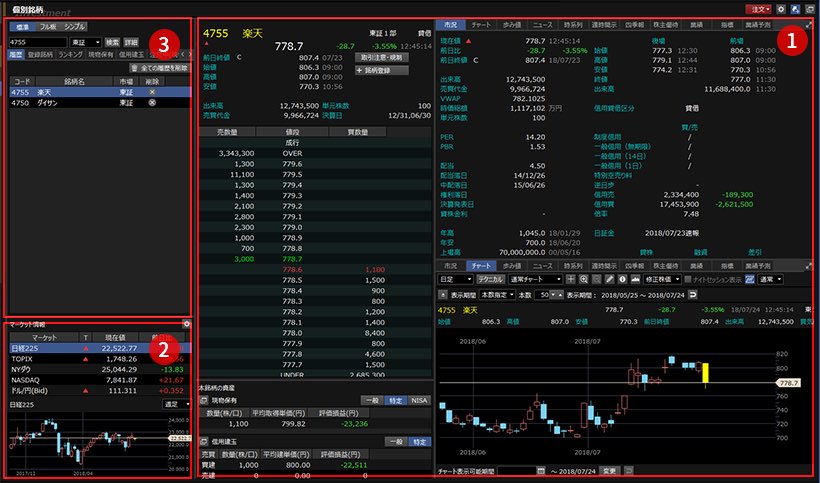Select the 日経225 row in market list

tap(99, 348)
